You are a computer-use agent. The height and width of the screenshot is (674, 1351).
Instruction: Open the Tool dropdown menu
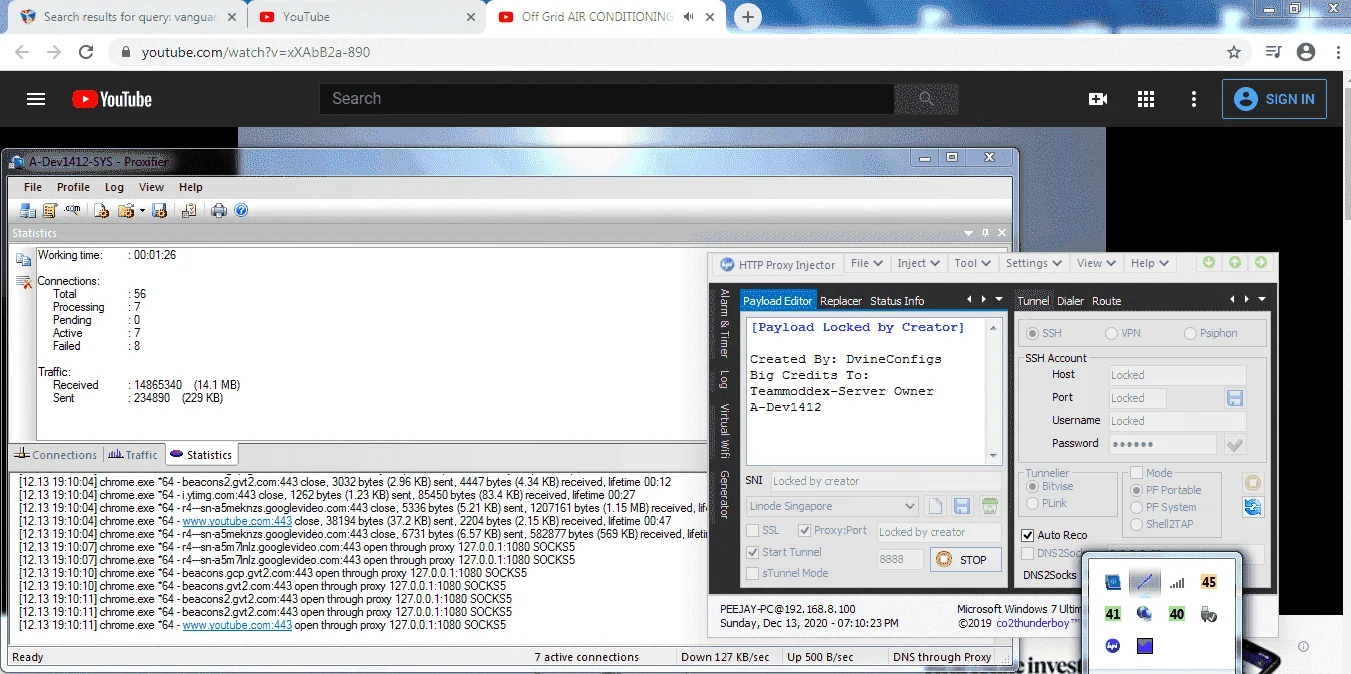point(972,263)
